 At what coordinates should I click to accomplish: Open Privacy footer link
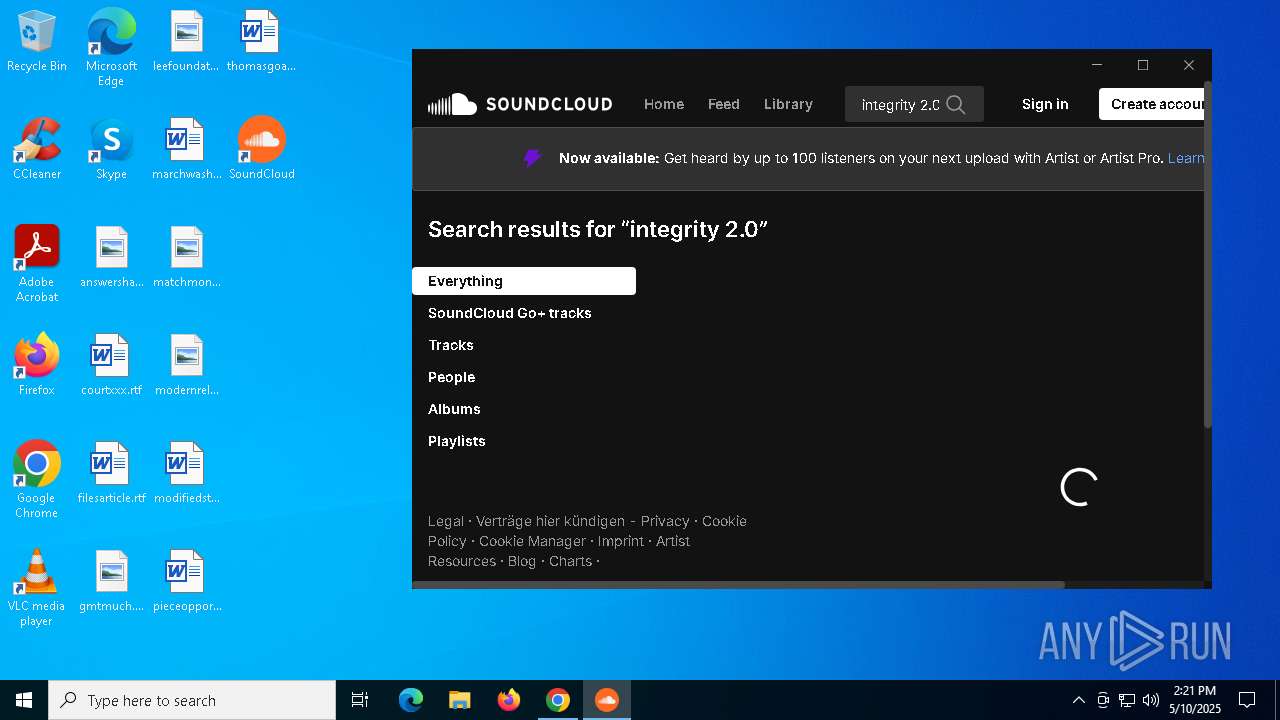(x=665, y=521)
